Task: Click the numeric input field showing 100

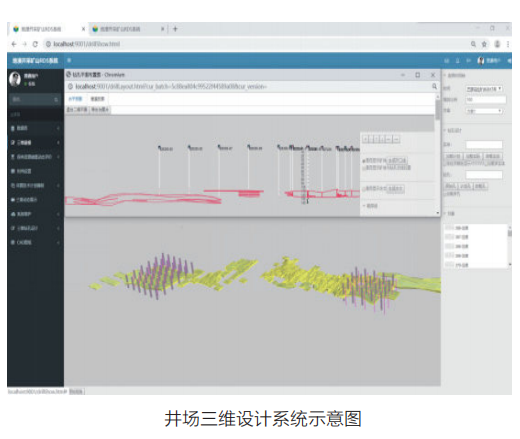Action: click(486, 99)
